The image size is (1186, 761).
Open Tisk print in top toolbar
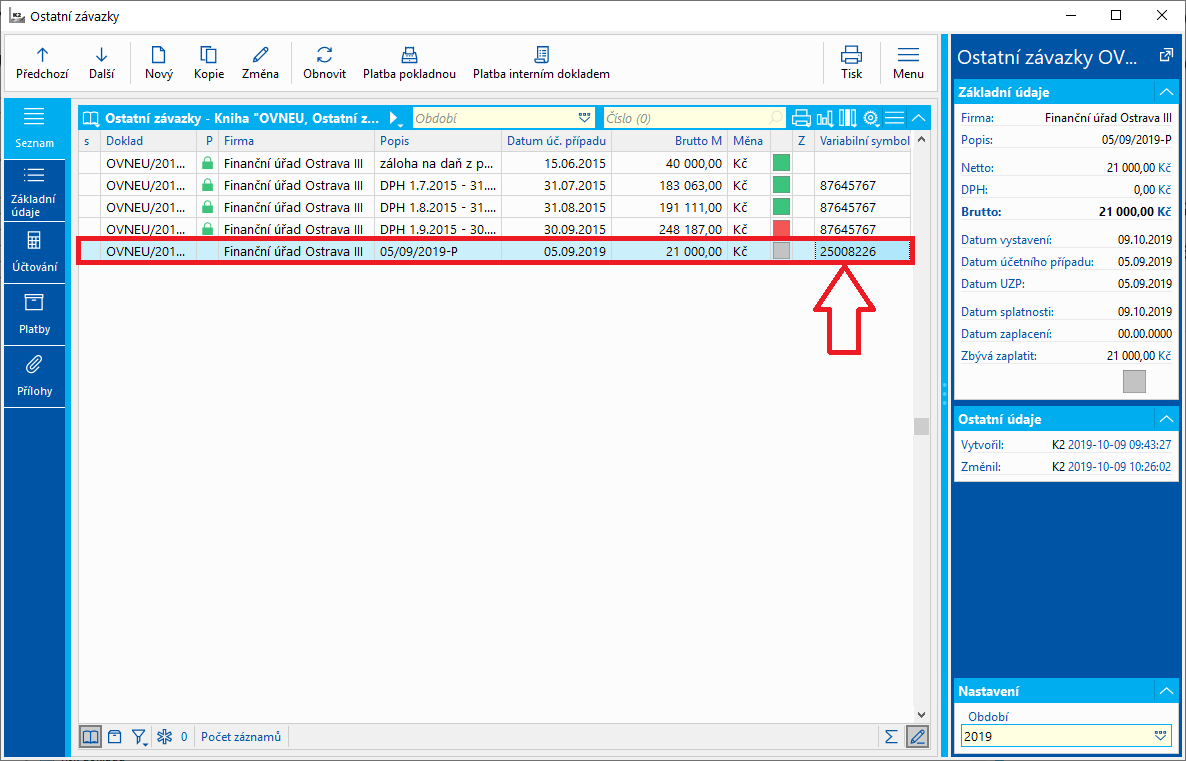(852, 63)
